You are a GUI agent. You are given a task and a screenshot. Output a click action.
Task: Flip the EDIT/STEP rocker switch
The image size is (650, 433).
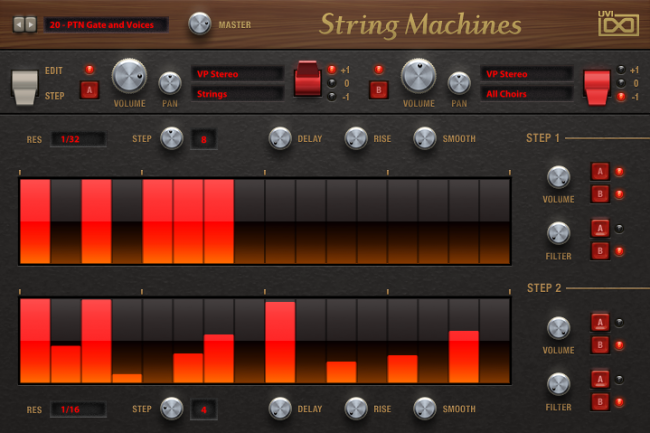click(x=24, y=87)
